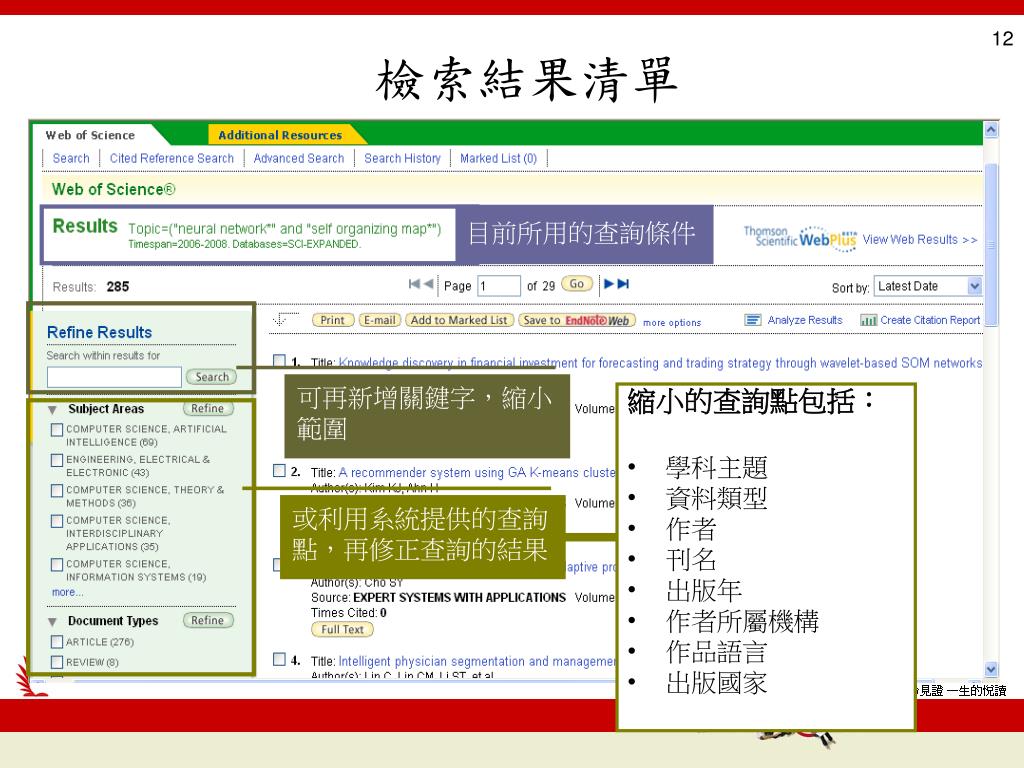Open the Search menu link
This screenshot has height=768, width=1024.
pos(71,158)
